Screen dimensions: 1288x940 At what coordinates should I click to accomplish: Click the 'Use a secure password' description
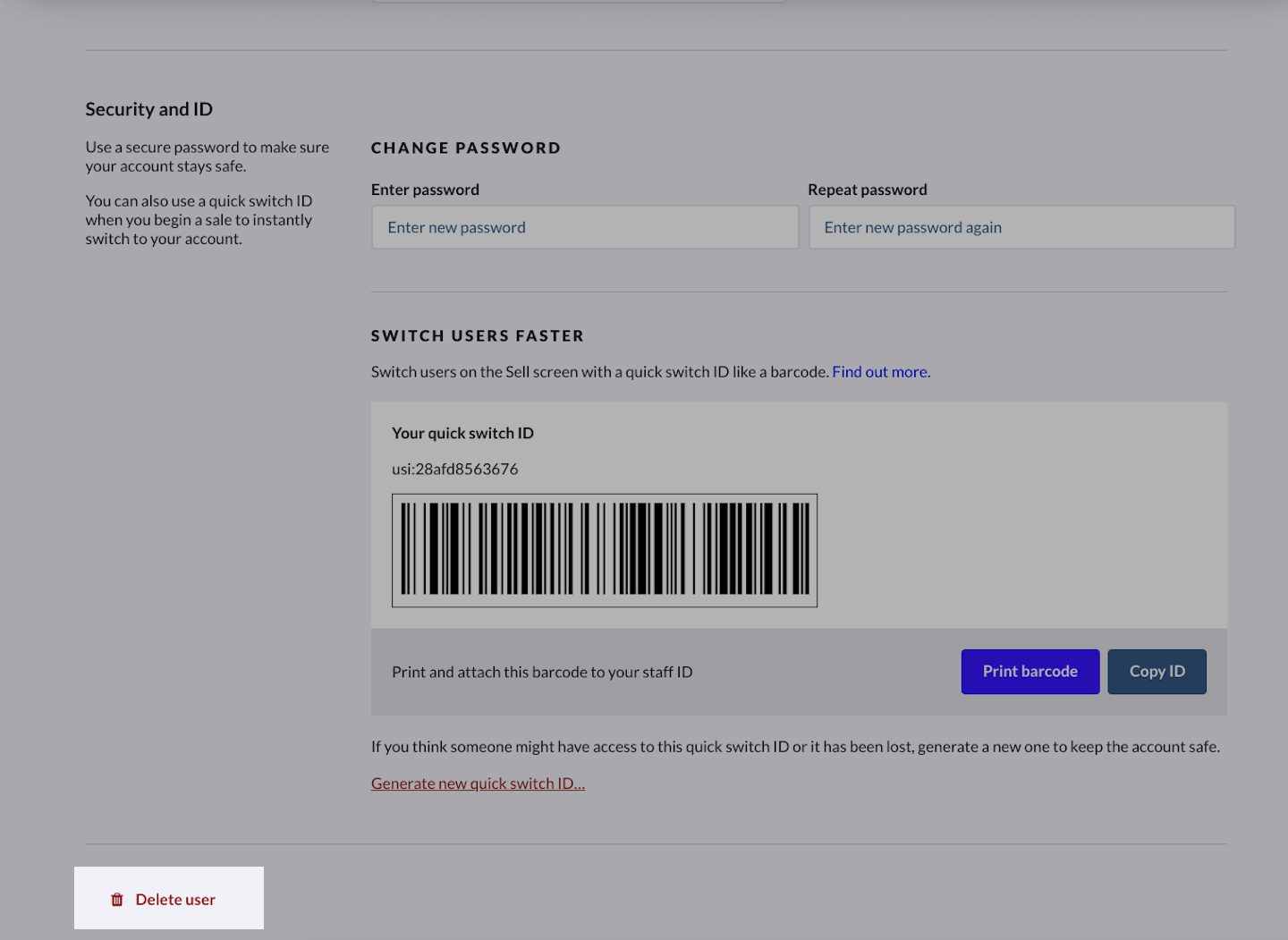click(x=208, y=157)
